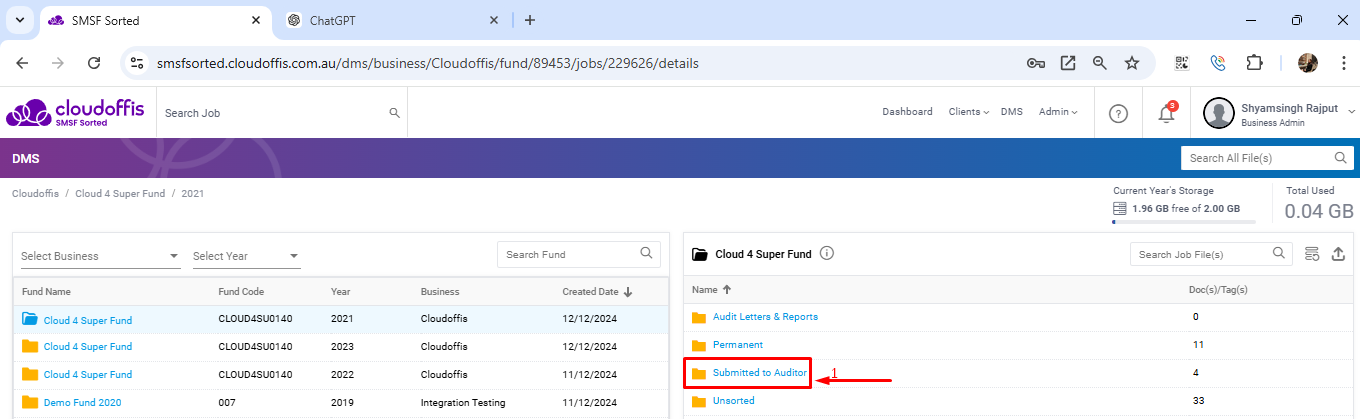The width and height of the screenshot is (1360, 419).
Task: Click the Business column header
Action: [x=440, y=292]
